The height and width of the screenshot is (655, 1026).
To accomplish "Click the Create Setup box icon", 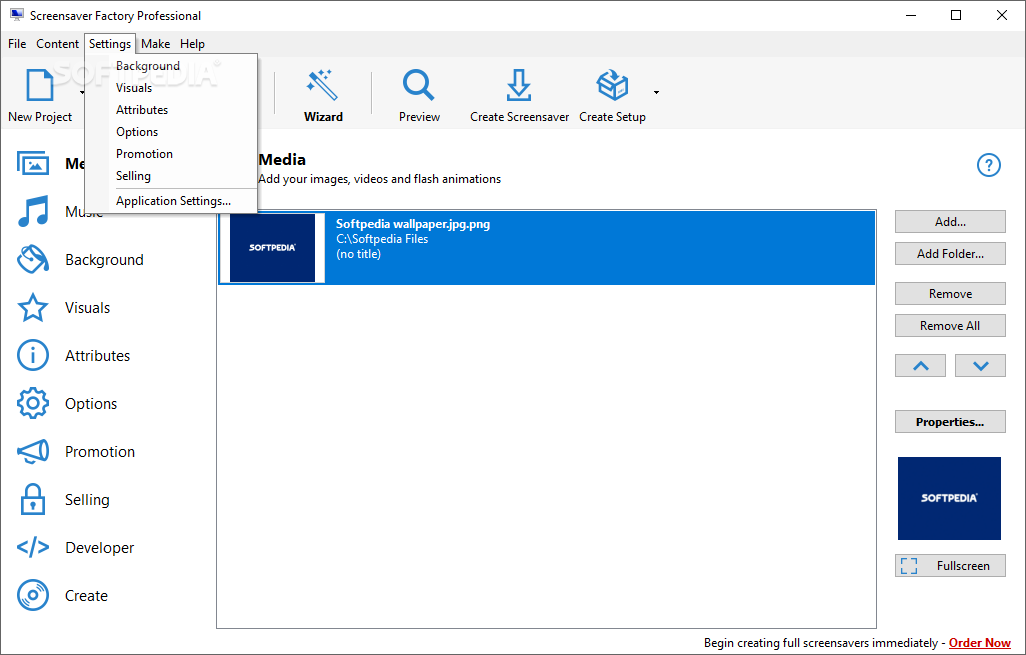I will click(612, 85).
